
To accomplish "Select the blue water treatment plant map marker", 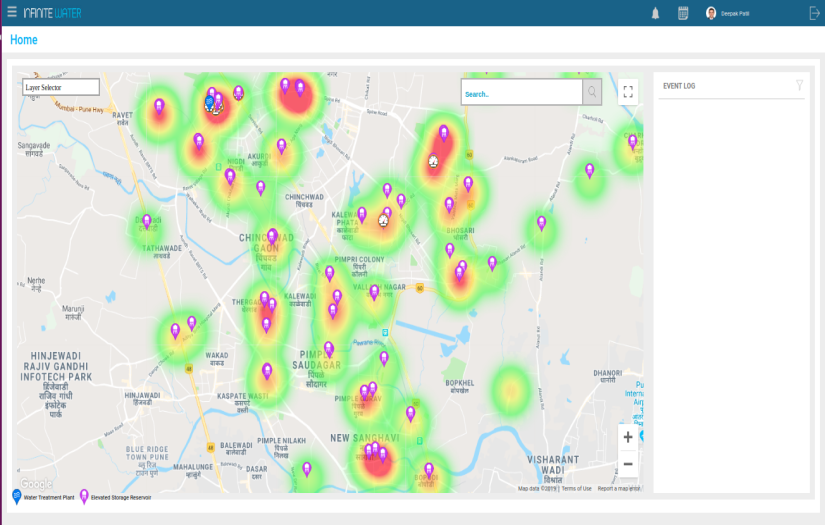I will click(x=209, y=103).
